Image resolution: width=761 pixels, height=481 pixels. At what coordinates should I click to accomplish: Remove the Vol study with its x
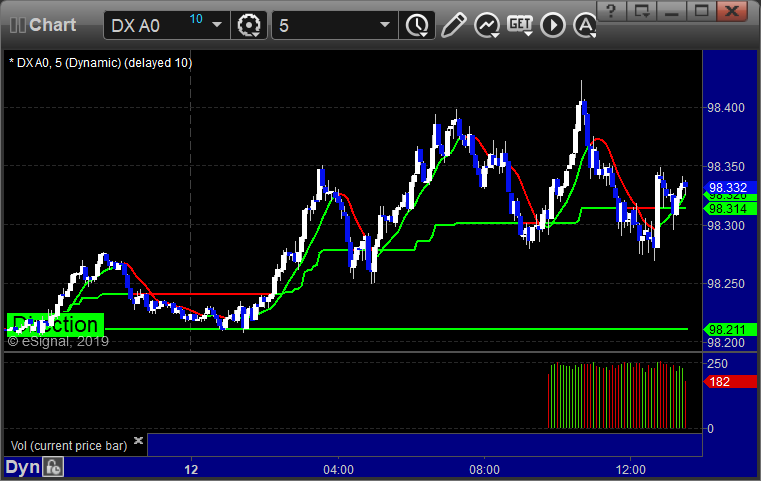(x=138, y=441)
